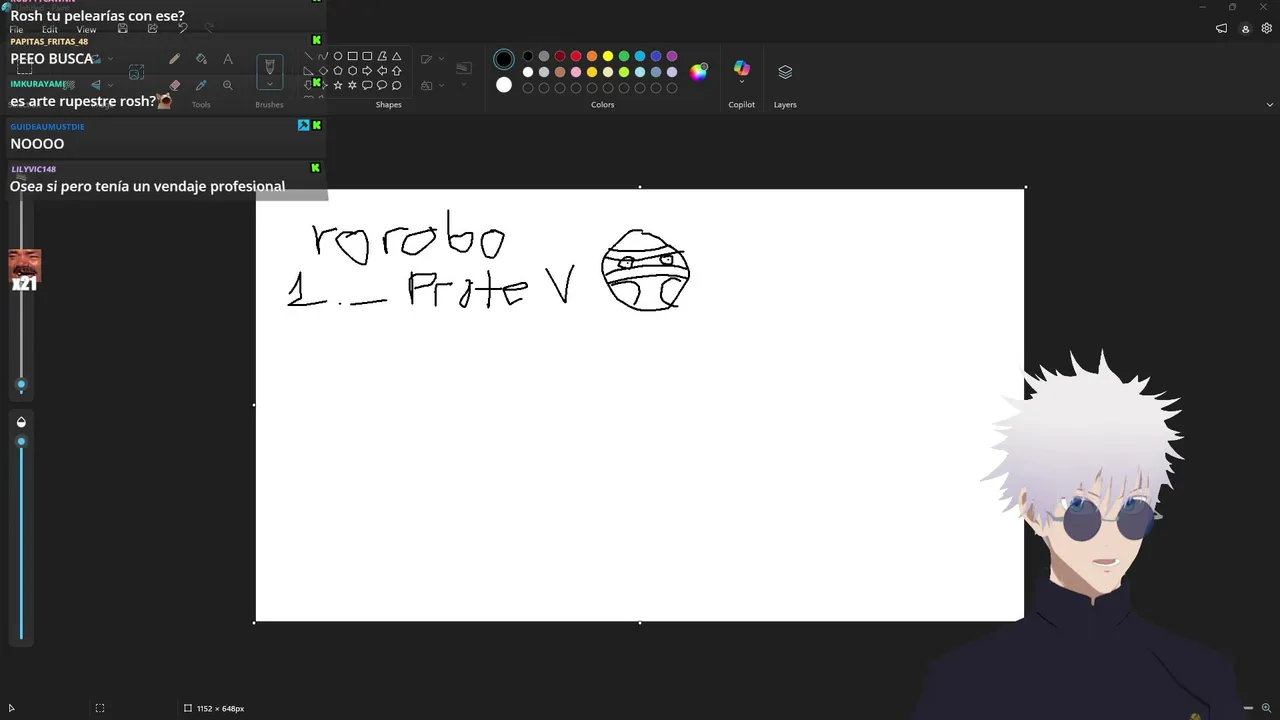Choose the Right arrow shape
Screen dimensions: 1280x720
(x=367, y=71)
